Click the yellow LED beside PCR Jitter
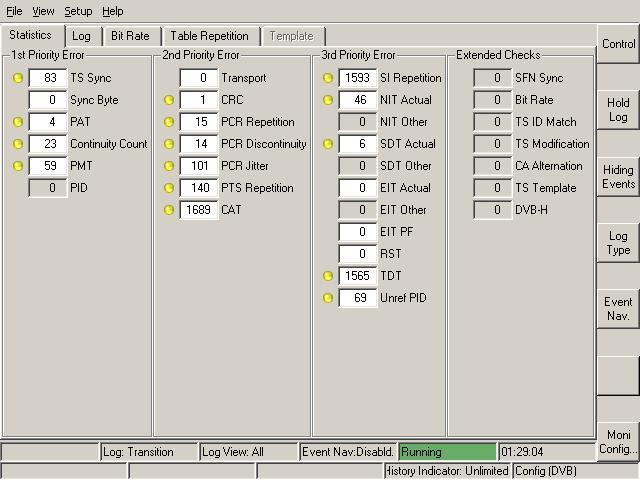640x480 pixels. [x=168, y=166]
